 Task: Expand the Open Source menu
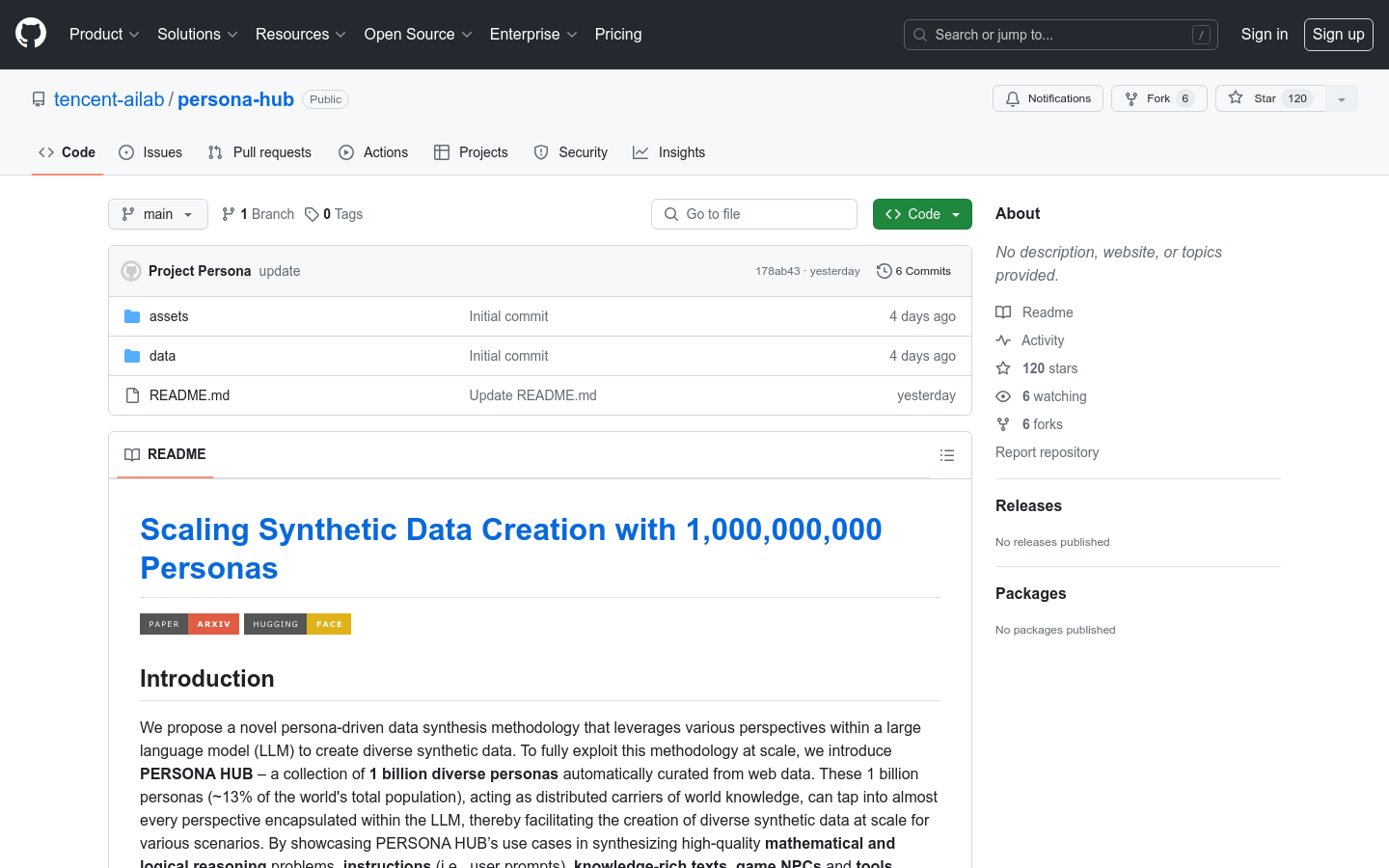(418, 35)
